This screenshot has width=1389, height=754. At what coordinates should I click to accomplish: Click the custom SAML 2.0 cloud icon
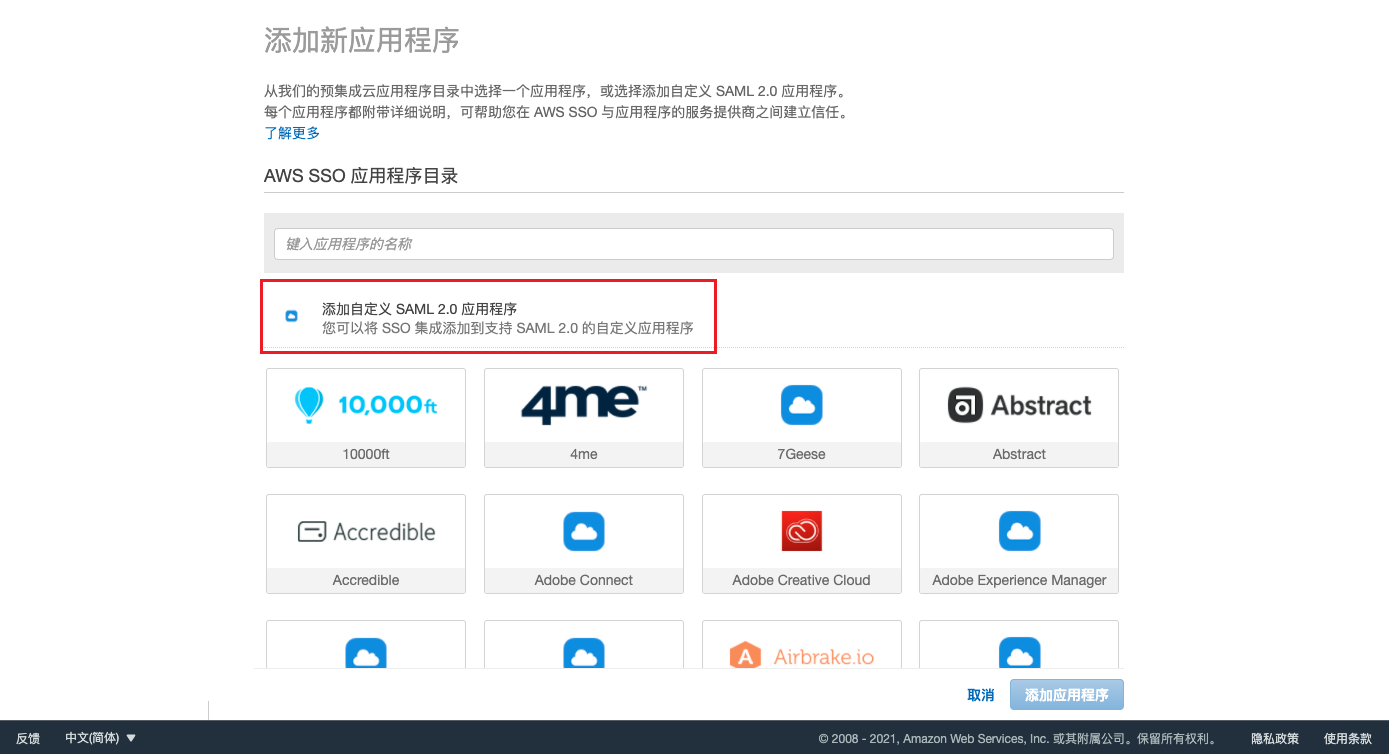point(292,316)
